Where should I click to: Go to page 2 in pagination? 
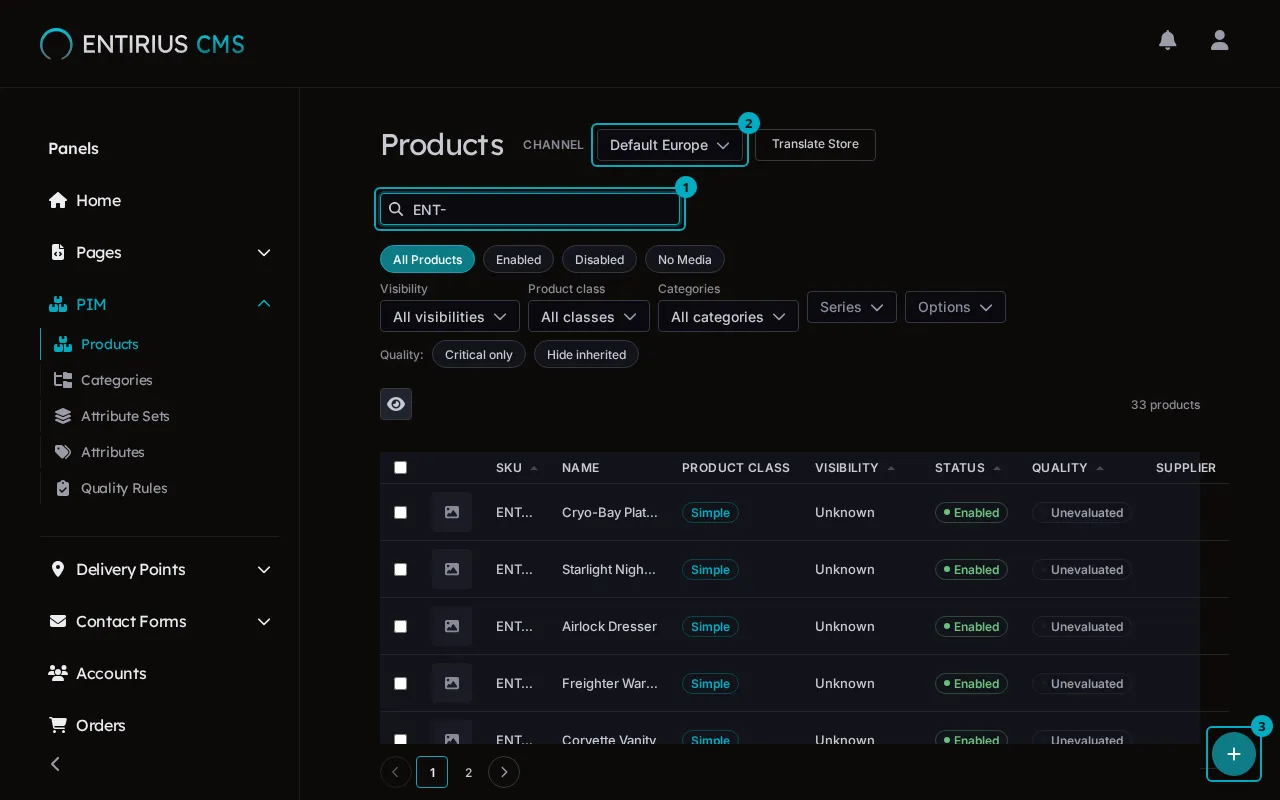point(468,772)
